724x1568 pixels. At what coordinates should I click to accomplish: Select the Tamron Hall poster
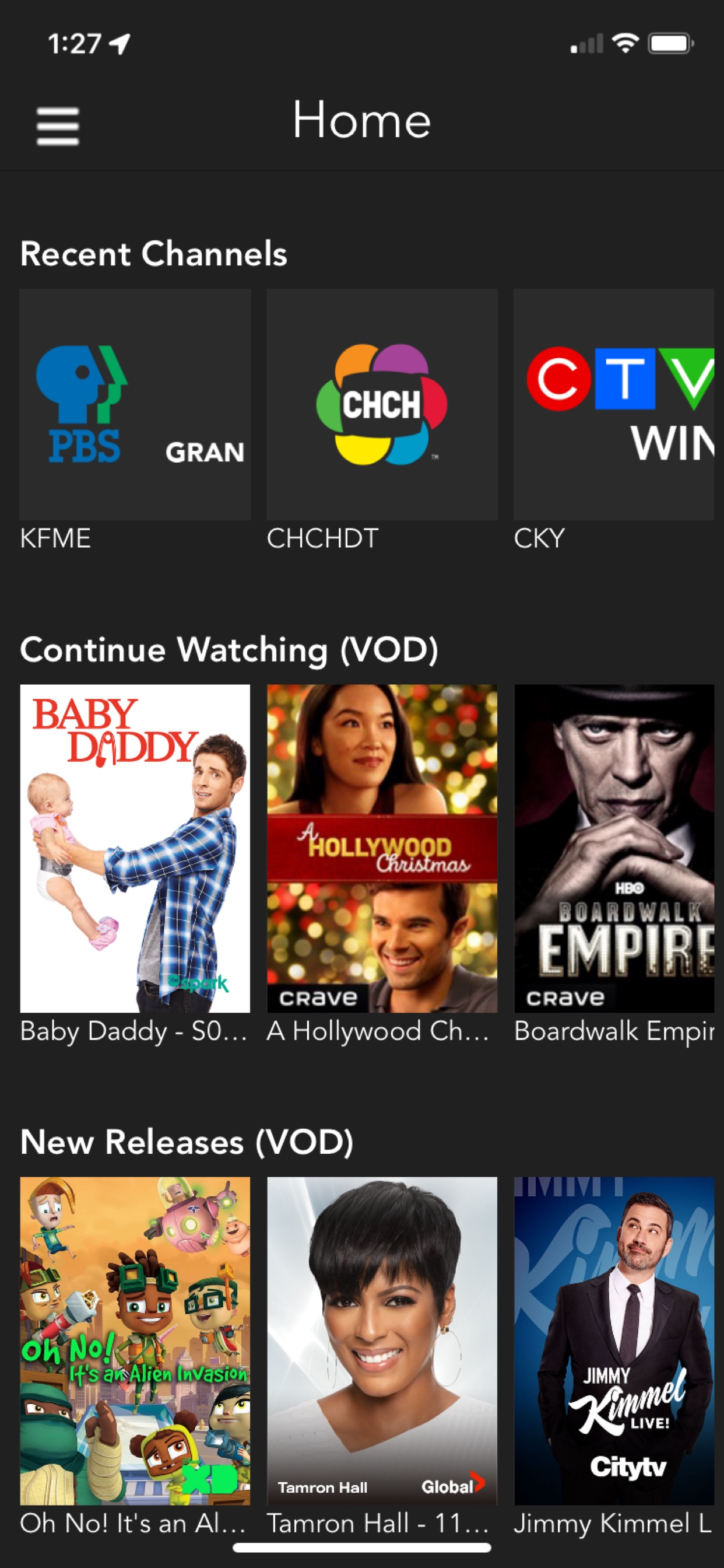382,1340
